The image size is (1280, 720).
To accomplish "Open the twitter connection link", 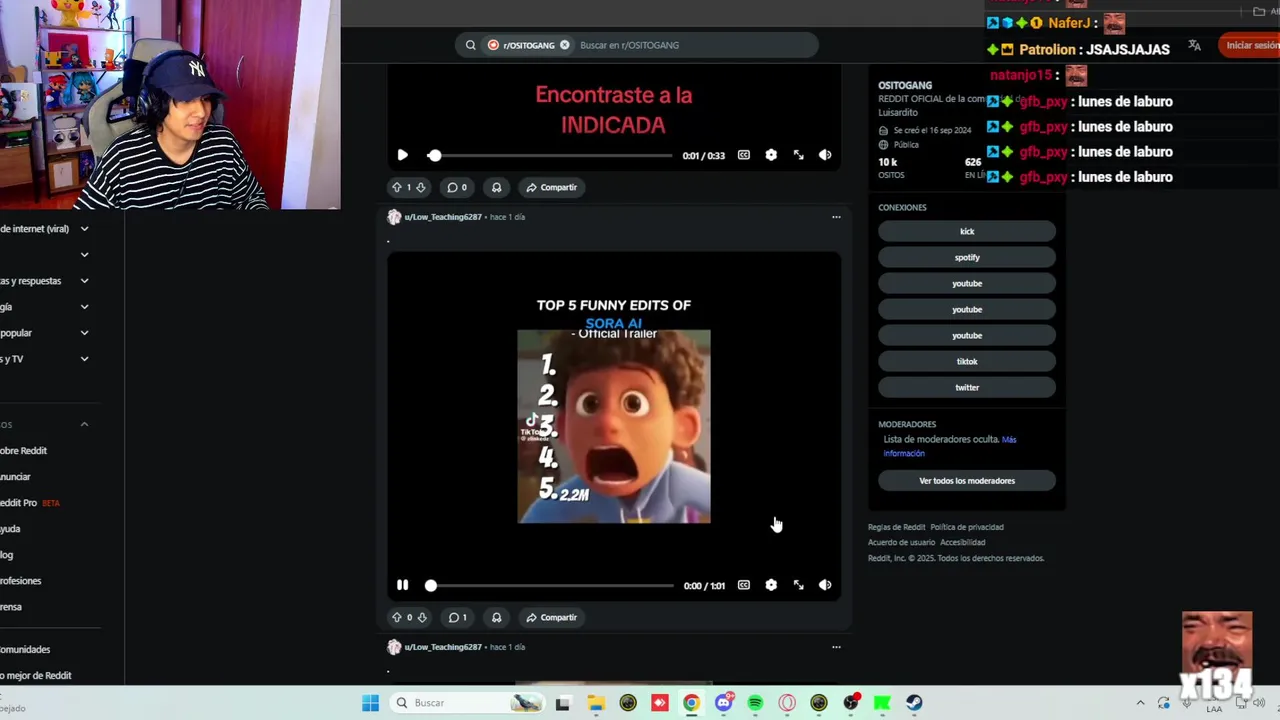I will [967, 387].
